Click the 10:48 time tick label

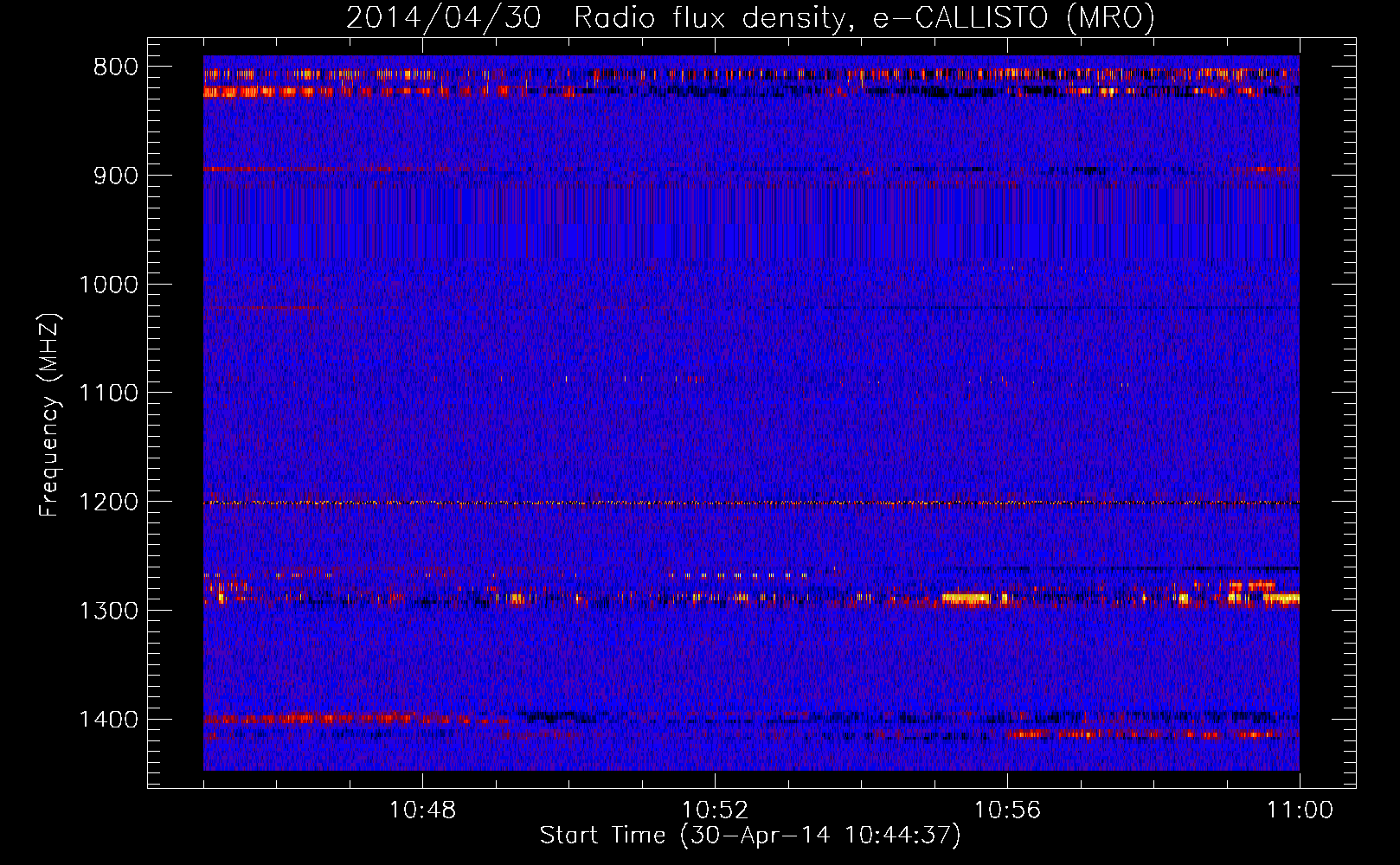(422, 811)
